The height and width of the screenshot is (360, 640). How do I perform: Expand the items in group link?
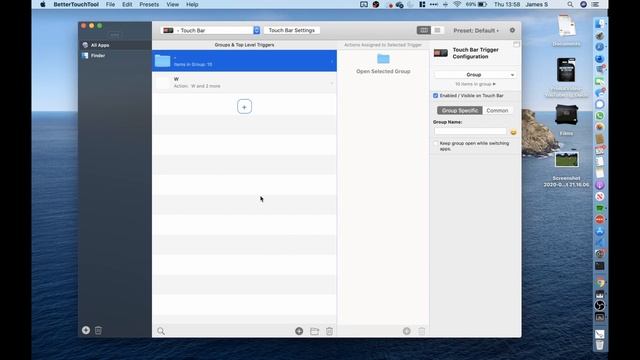click(x=475, y=84)
